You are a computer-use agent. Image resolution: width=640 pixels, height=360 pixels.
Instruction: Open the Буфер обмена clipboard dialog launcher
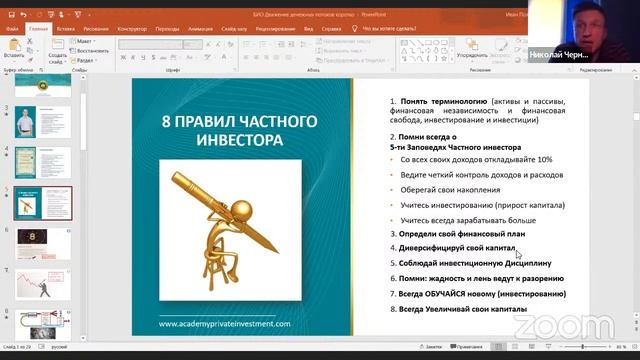pos(41,70)
